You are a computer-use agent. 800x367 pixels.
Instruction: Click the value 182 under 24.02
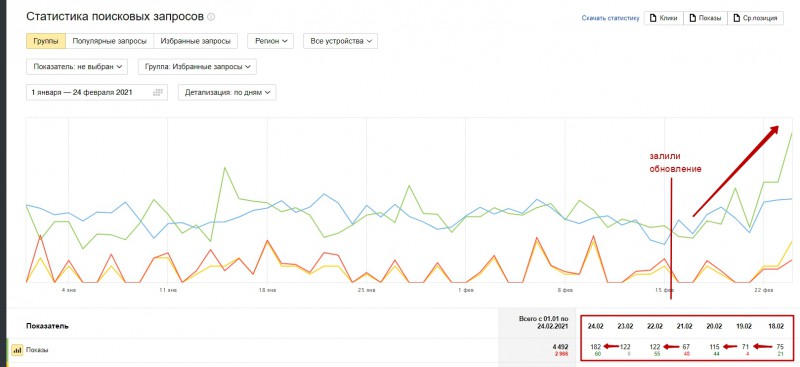point(595,347)
